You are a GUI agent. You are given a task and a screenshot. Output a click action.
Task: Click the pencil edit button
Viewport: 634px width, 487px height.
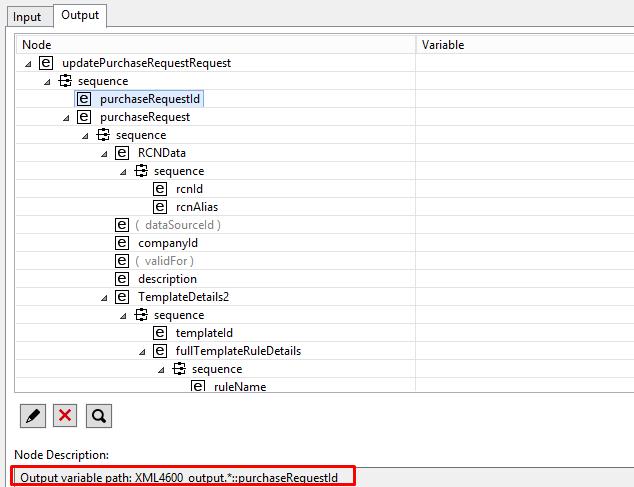(33, 416)
